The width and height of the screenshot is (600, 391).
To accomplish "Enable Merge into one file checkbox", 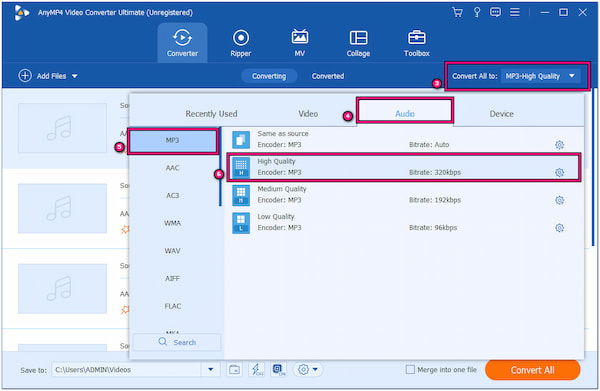I will [x=410, y=370].
